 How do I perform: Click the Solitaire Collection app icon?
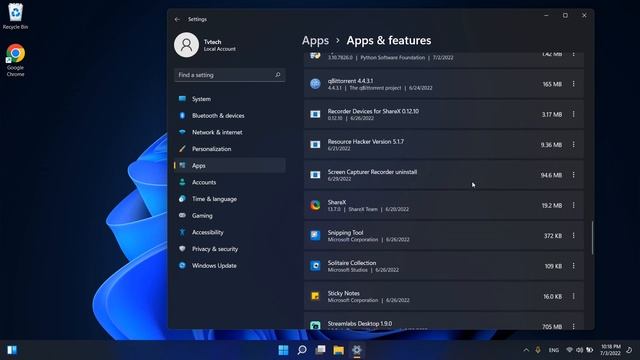(315, 266)
